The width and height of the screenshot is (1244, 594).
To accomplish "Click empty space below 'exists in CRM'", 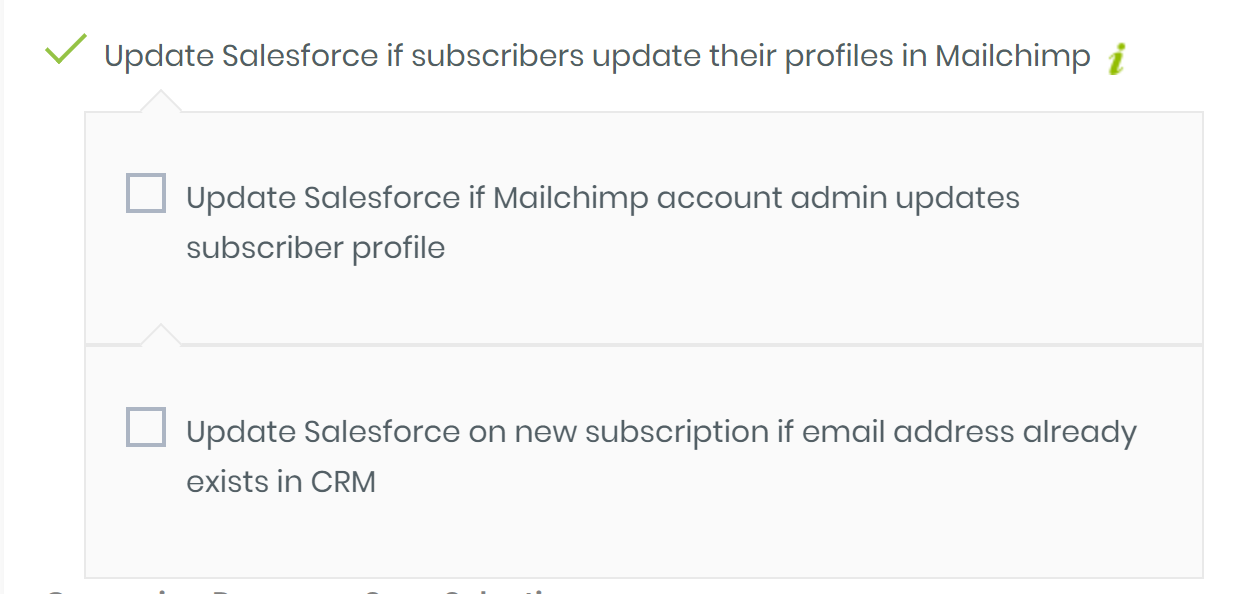I will [640, 537].
